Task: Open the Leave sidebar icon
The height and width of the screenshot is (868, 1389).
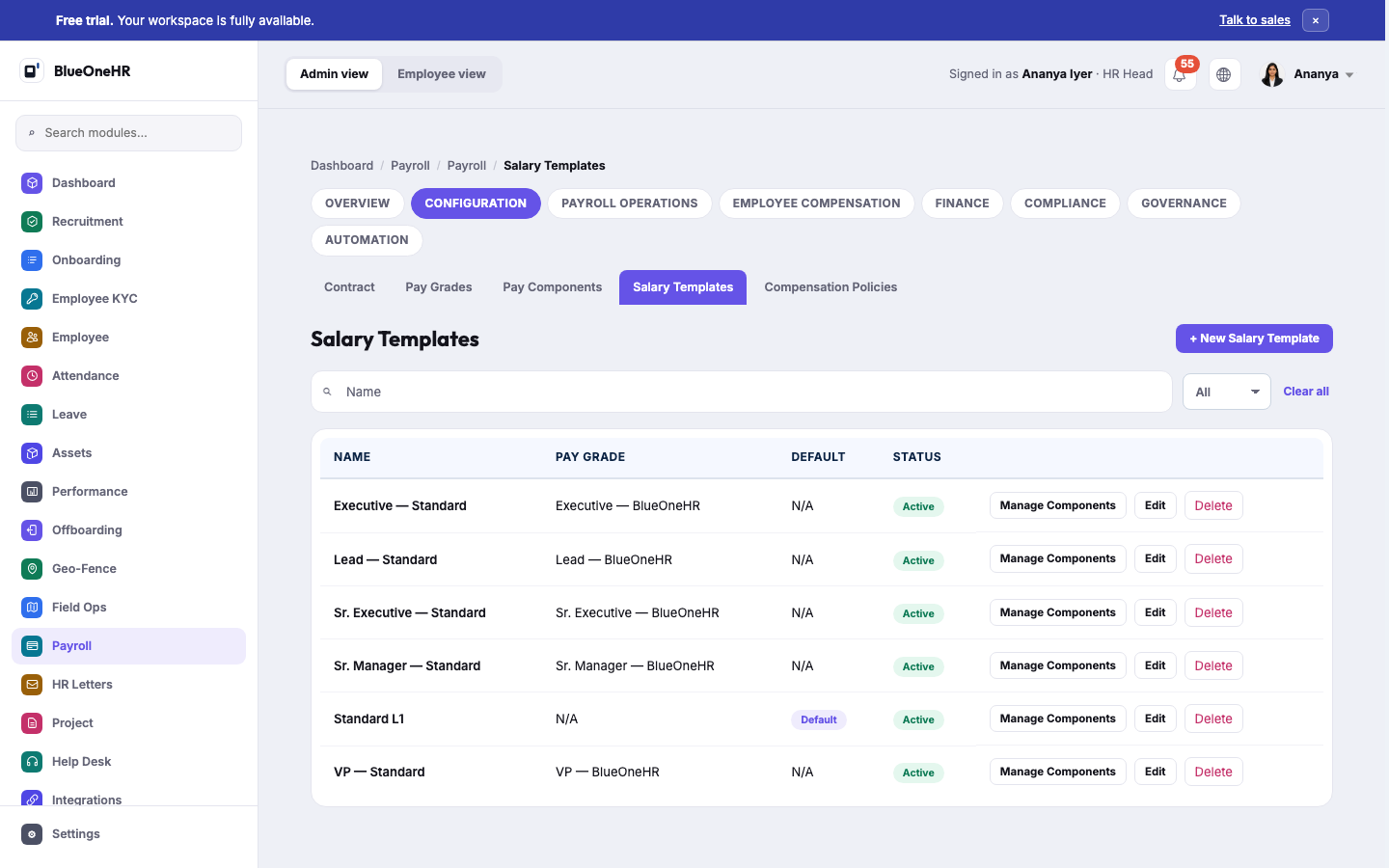Action: coord(32,415)
